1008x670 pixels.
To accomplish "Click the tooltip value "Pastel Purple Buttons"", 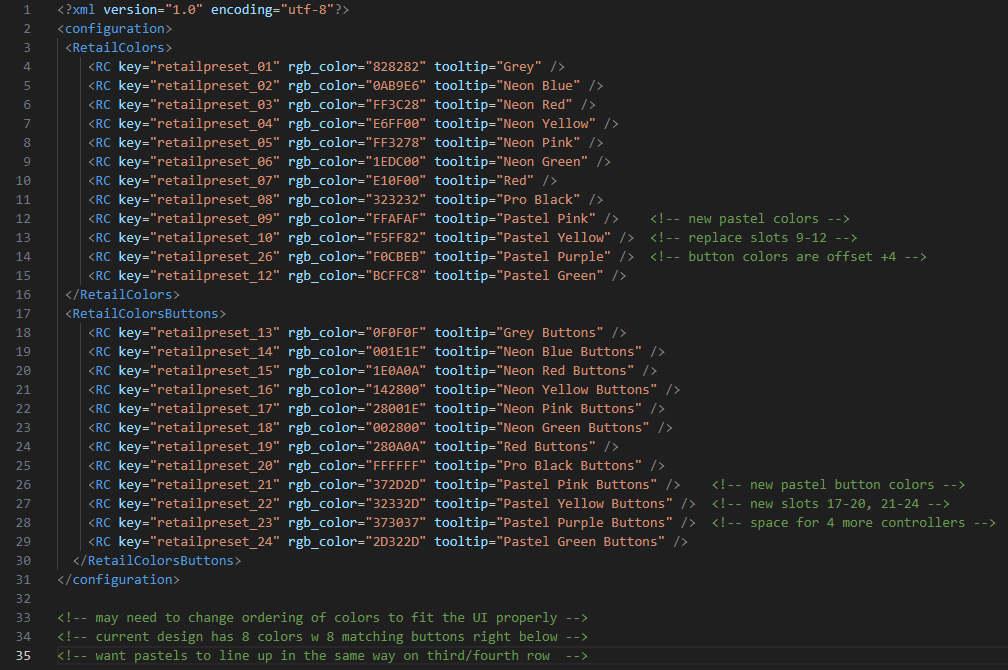I will coord(584,523).
